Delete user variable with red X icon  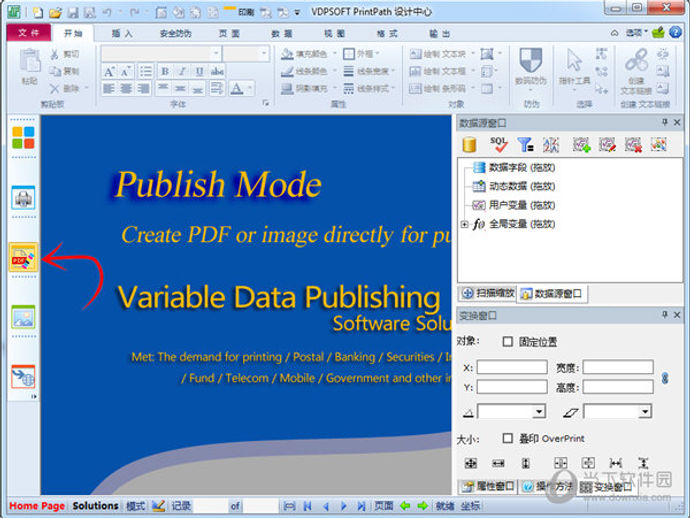click(633, 144)
